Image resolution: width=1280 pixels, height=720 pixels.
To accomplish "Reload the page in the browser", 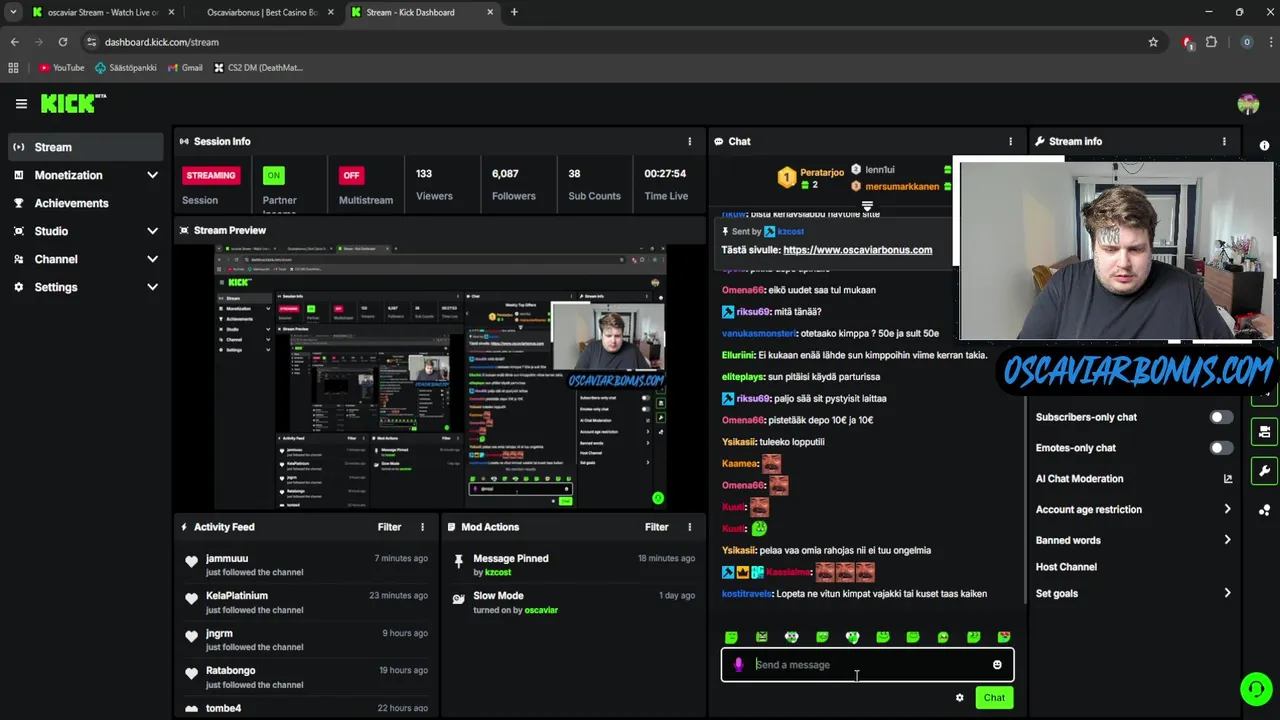I will (63, 42).
